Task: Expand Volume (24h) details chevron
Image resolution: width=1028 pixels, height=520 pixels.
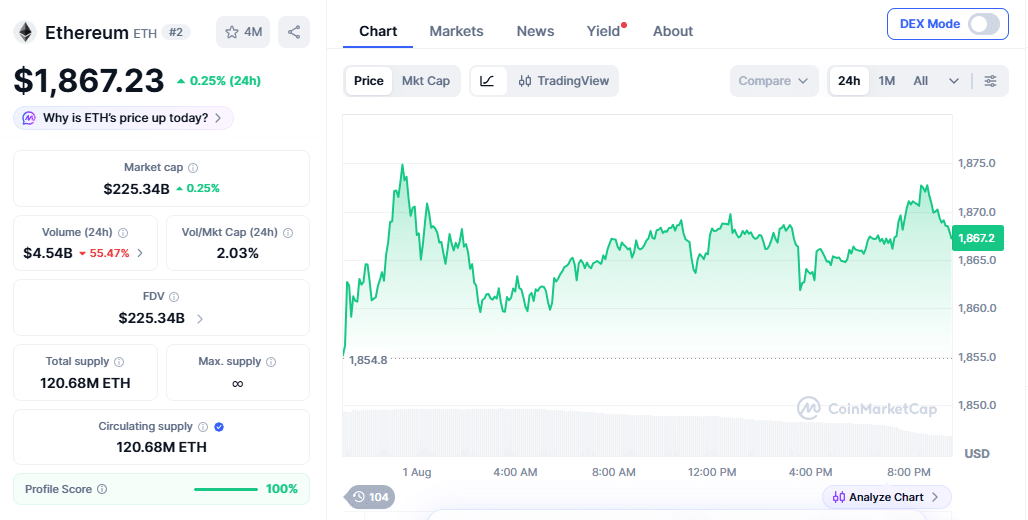Action: (140, 253)
